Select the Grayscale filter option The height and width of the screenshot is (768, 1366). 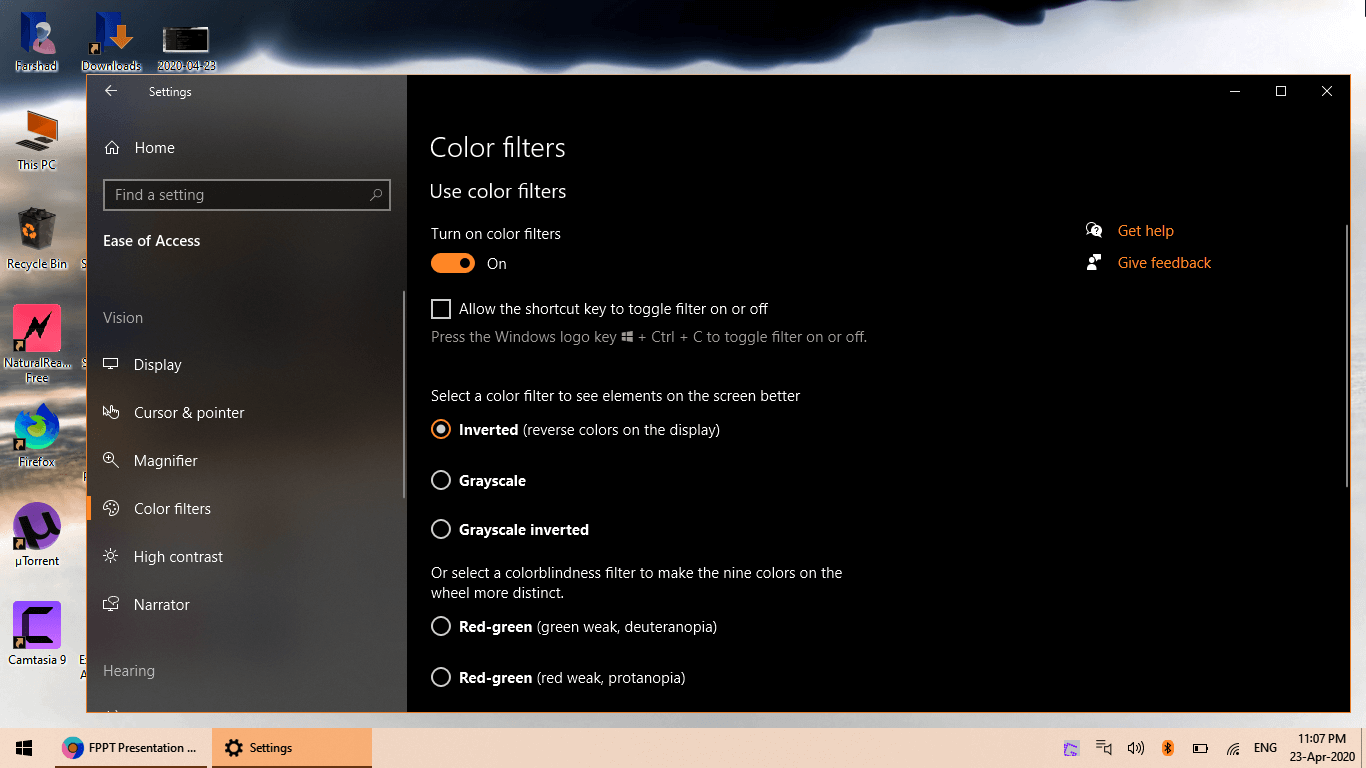(441, 481)
